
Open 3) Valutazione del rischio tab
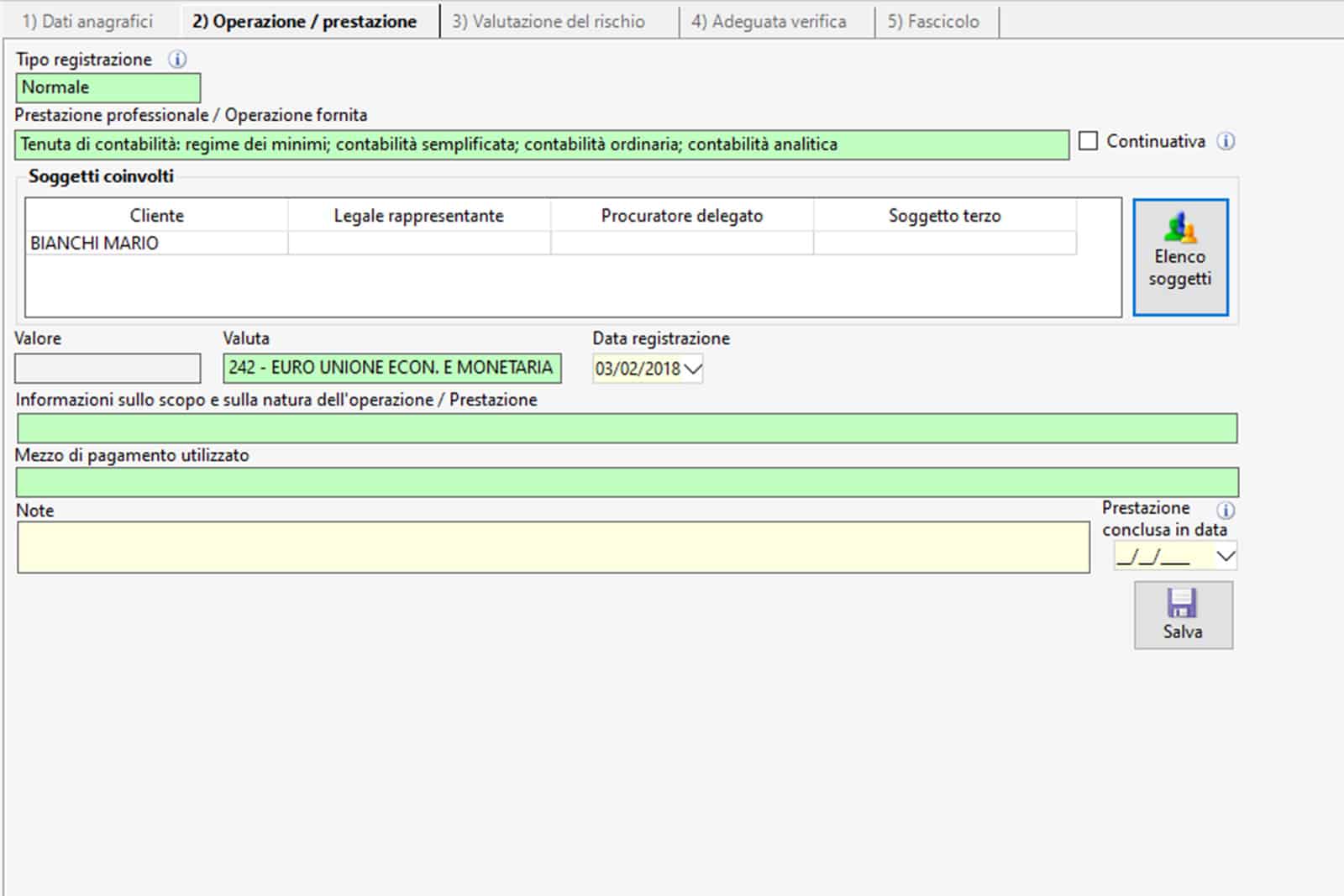549,21
